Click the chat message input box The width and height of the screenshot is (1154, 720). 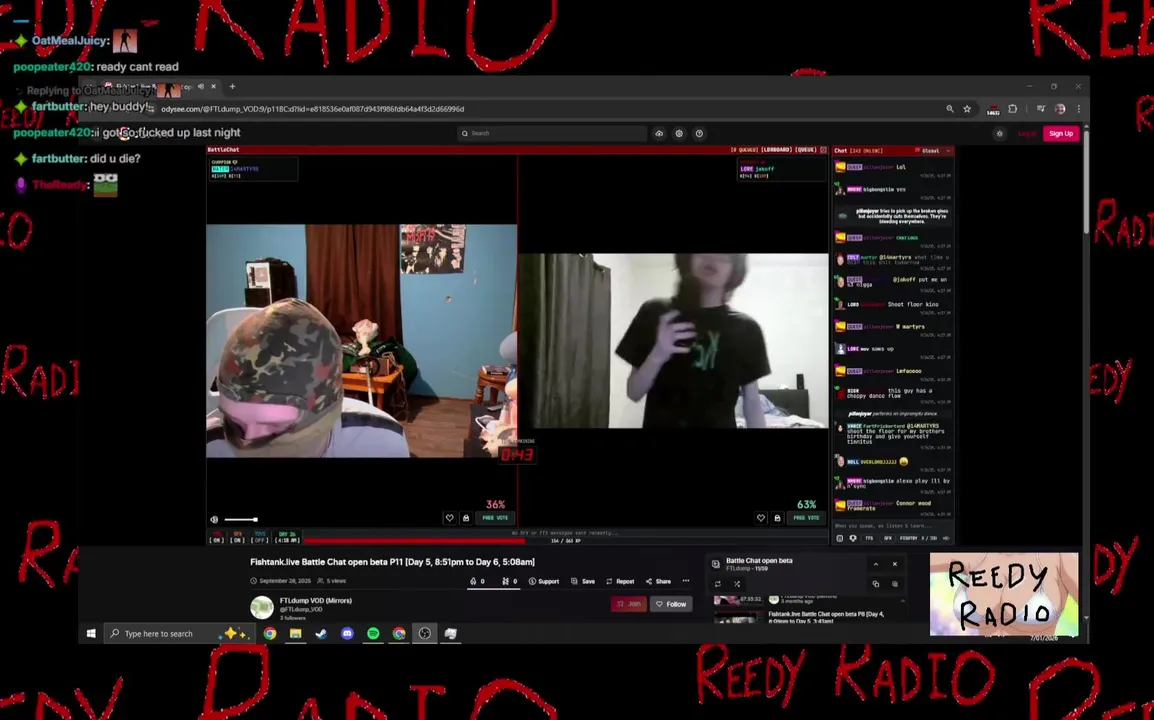(893, 526)
